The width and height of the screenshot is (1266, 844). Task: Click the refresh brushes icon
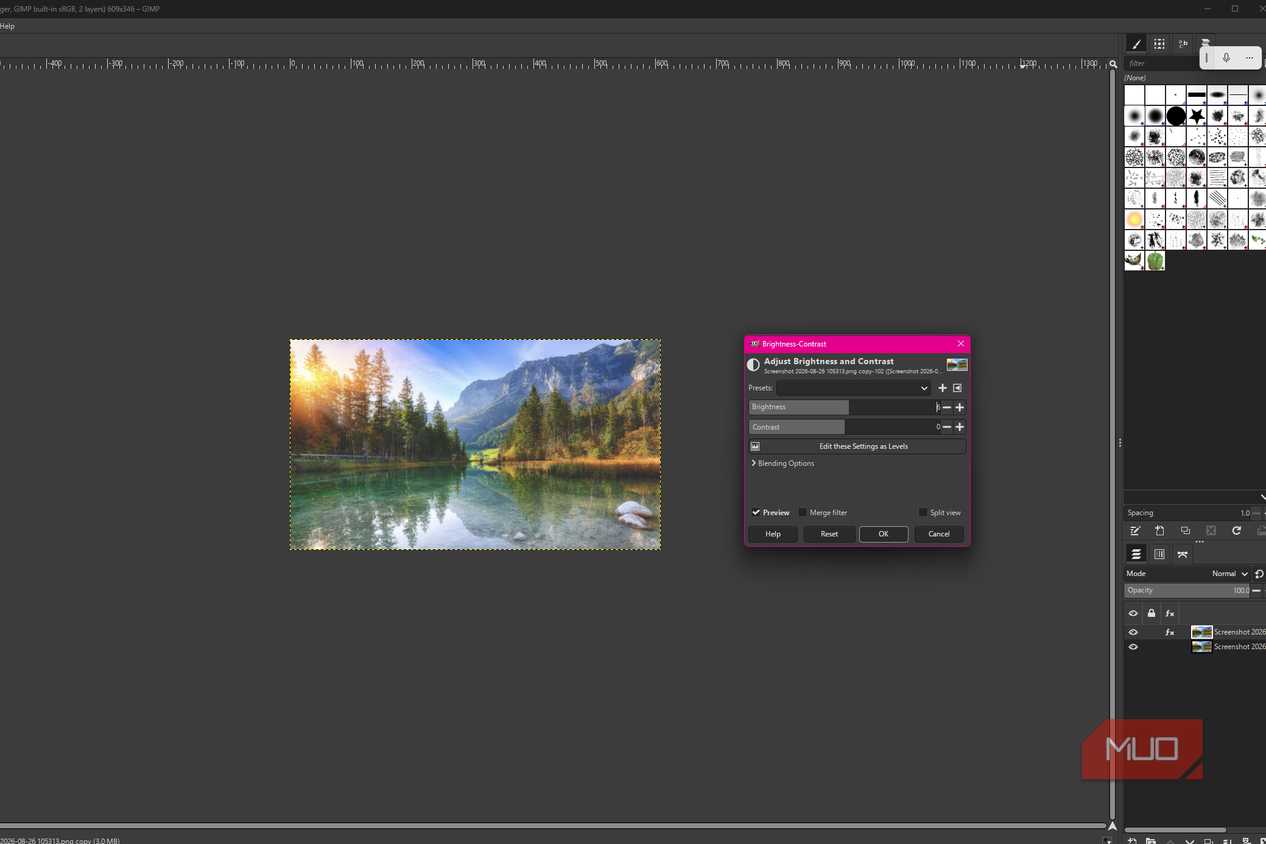tap(1236, 531)
